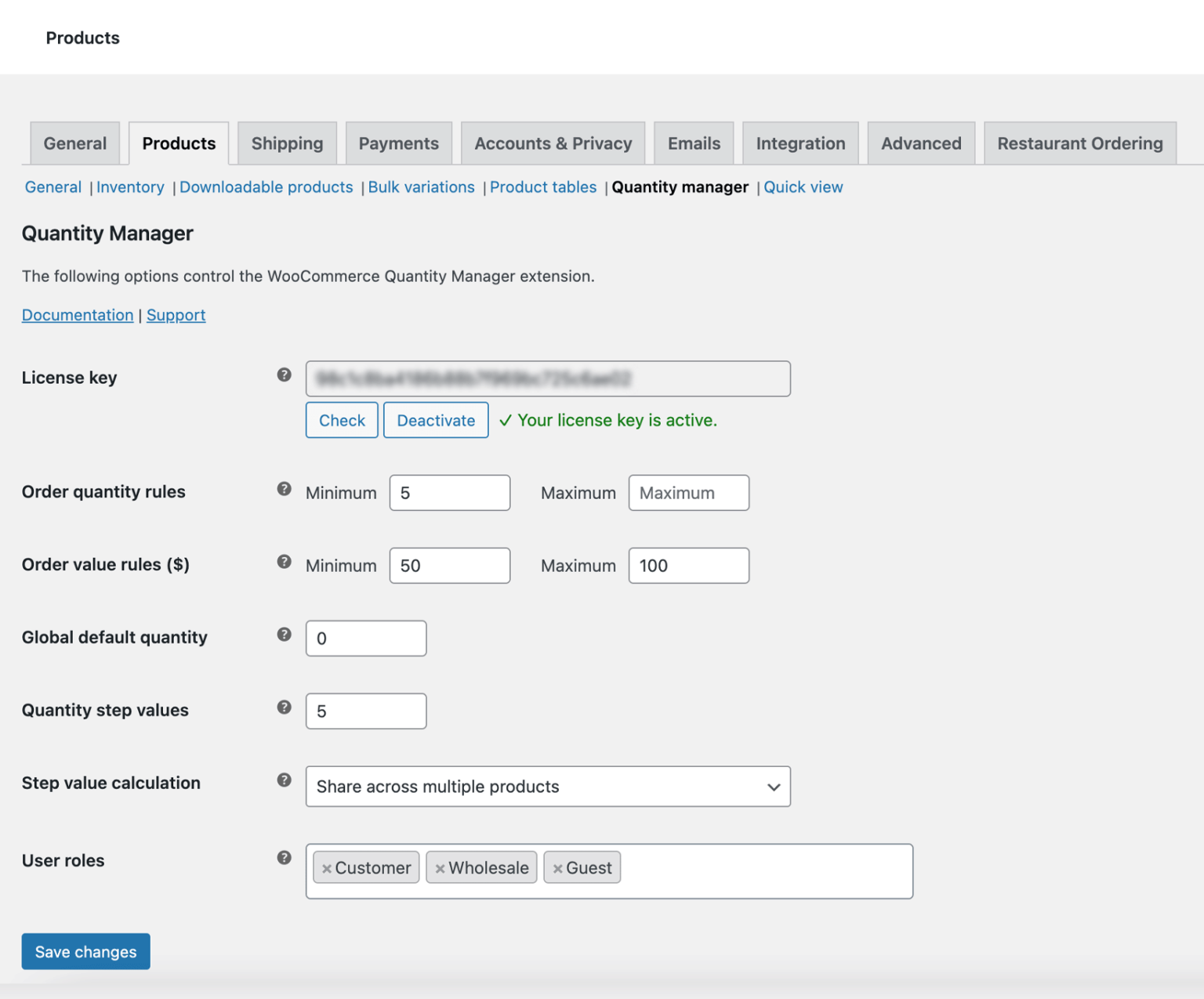Save the Quantity Manager changes

85,951
